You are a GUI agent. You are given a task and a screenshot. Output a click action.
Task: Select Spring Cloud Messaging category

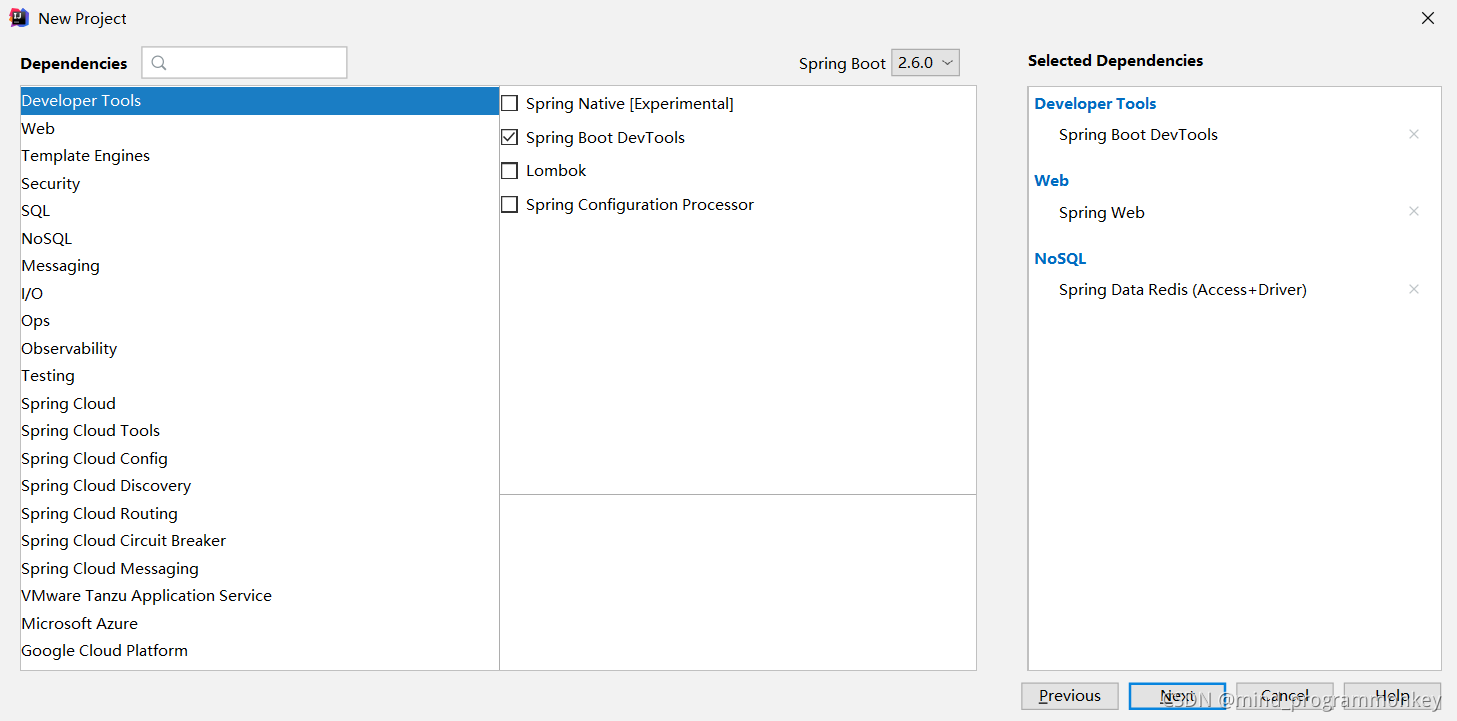[260, 568]
